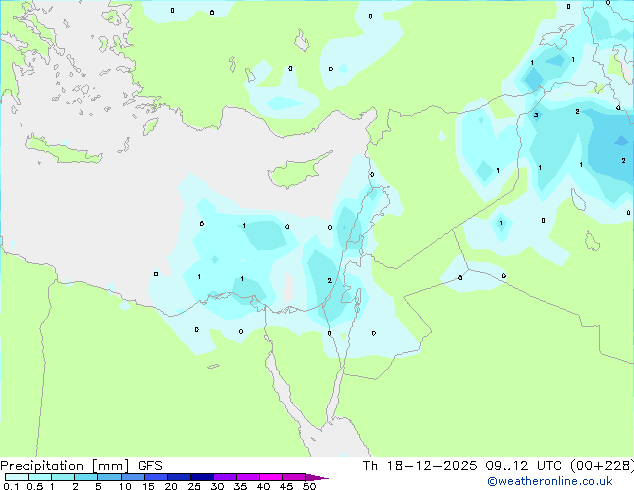Click the '(00+228)' forecast offset text
Viewport: 634px width, 490px height.
pos(602,466)
